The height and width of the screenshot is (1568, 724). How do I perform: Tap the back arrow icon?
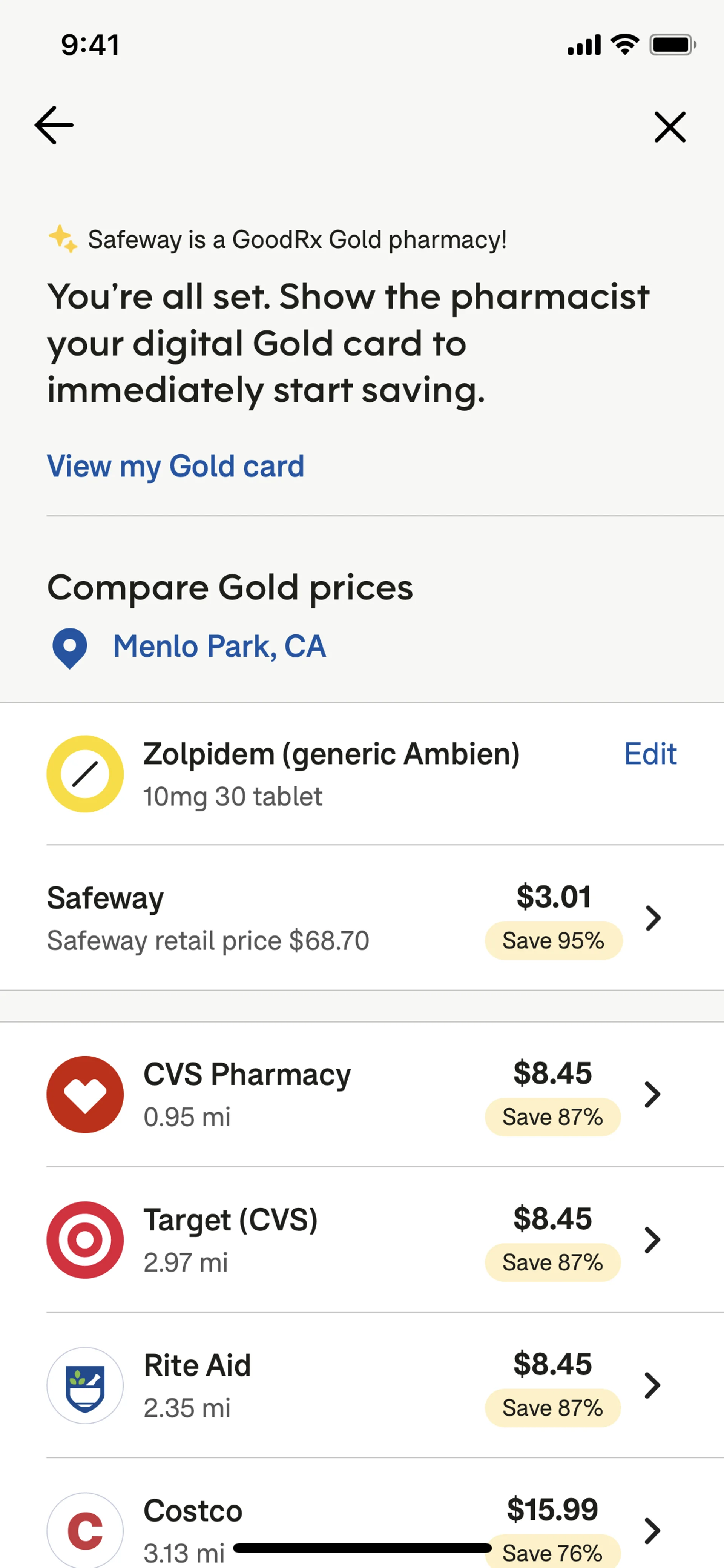pos(54,125)
